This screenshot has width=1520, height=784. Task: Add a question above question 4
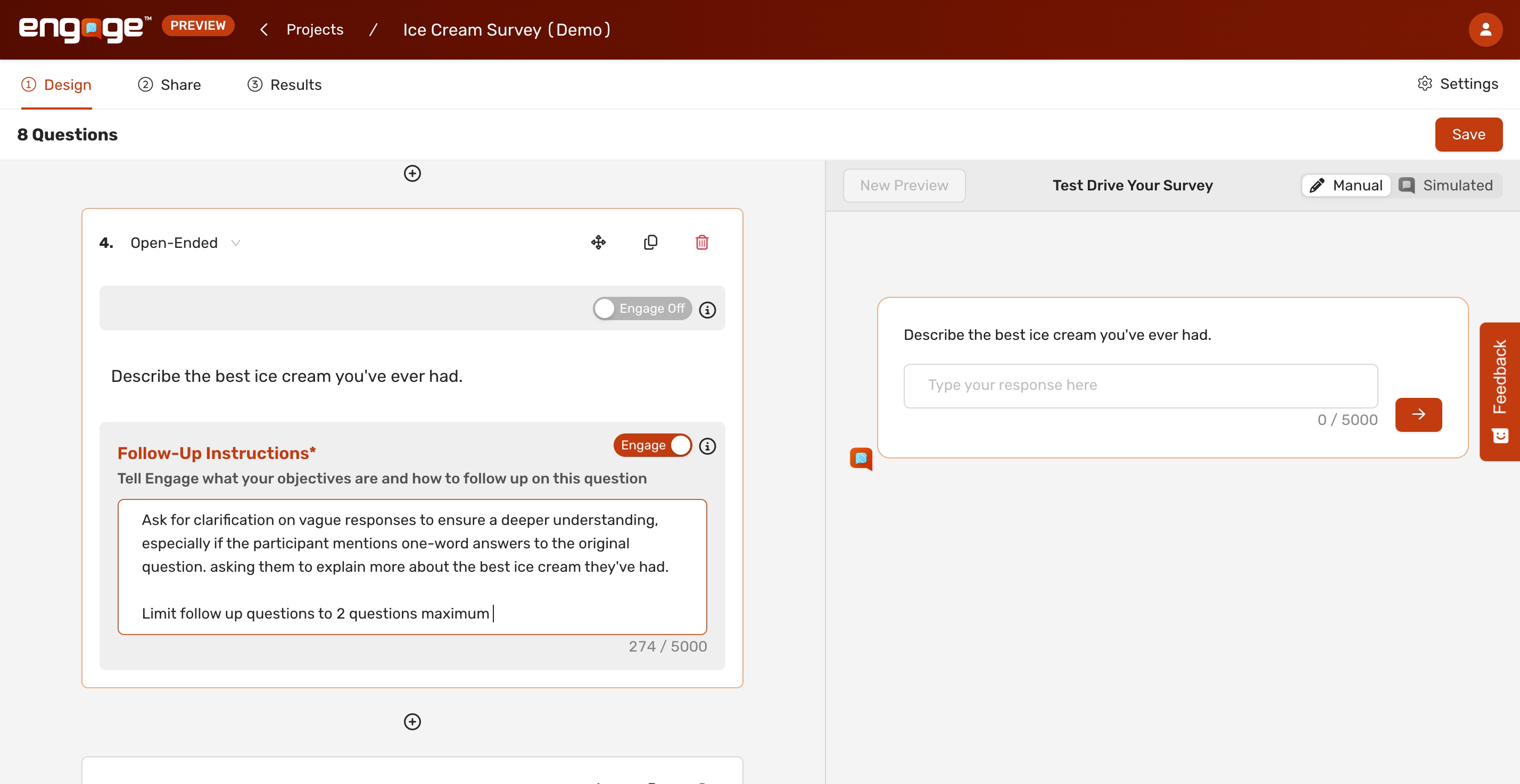[412, 173]
